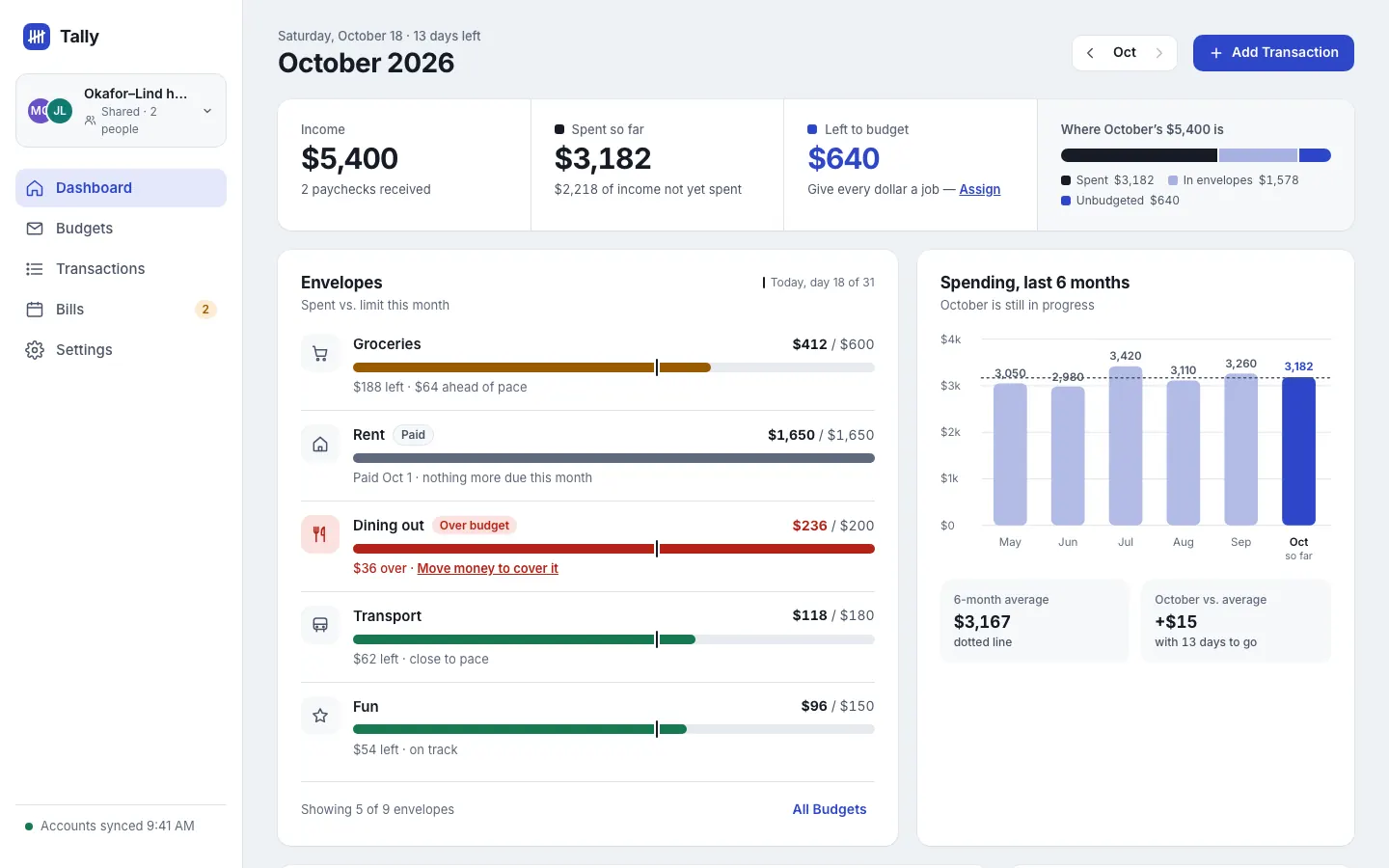Open the Budgets page
The height and width of the screenshot is (868, 1389).
pyautogui.click(x=121, y=229)
